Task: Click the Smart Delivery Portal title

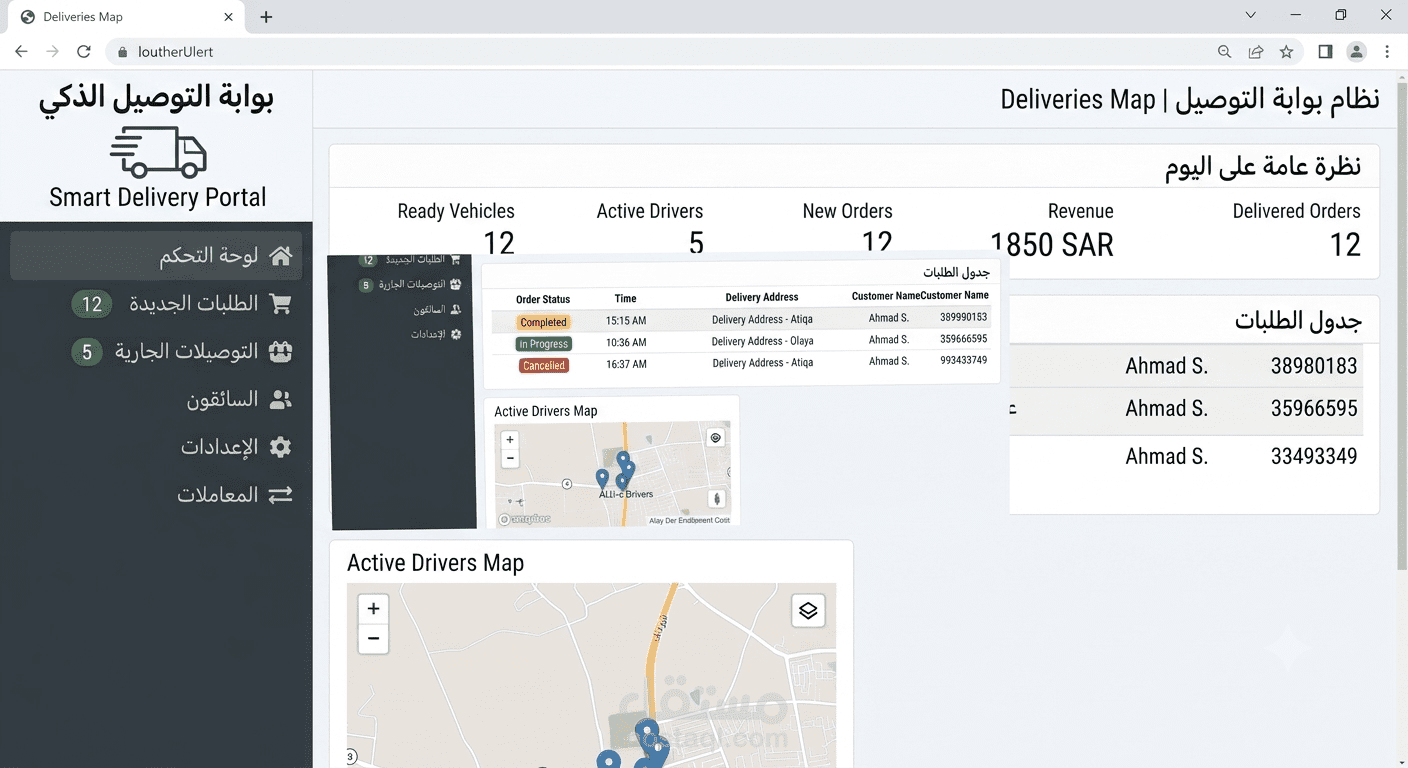Action: pyautogui.click(x=158, y=197)
